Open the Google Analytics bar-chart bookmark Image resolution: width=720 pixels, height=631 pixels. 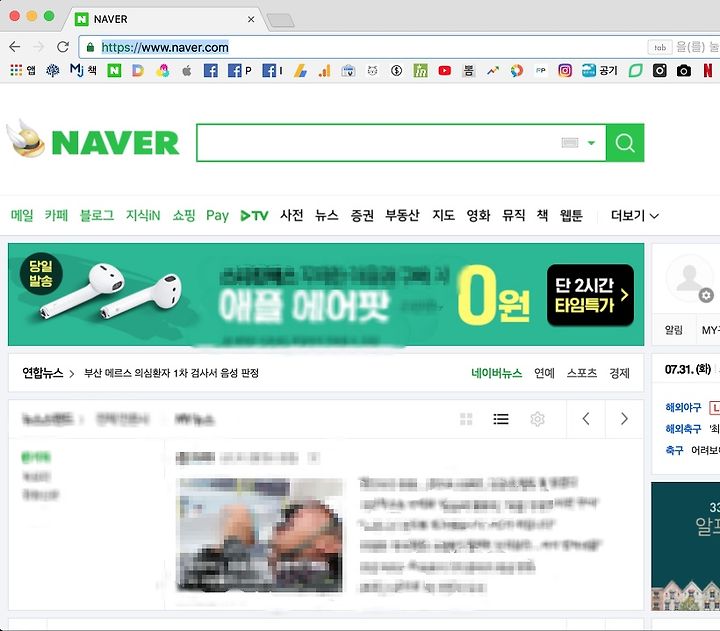(x=325, y=71)
